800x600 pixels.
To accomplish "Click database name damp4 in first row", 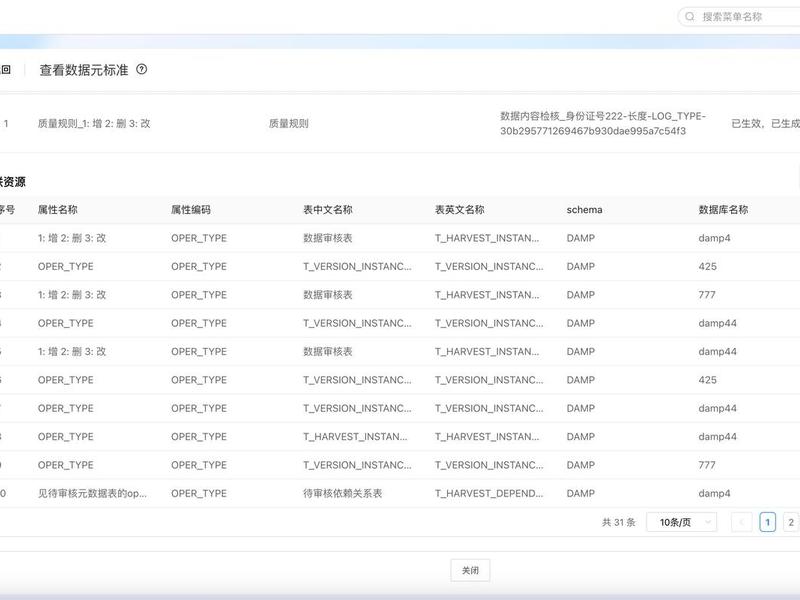I will tap(714, 238).
